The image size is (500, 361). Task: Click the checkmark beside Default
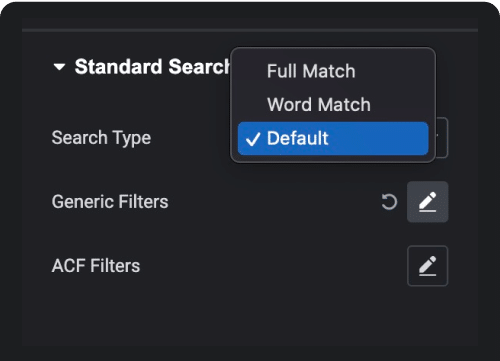pyautogui.click(x=253, y=139)
